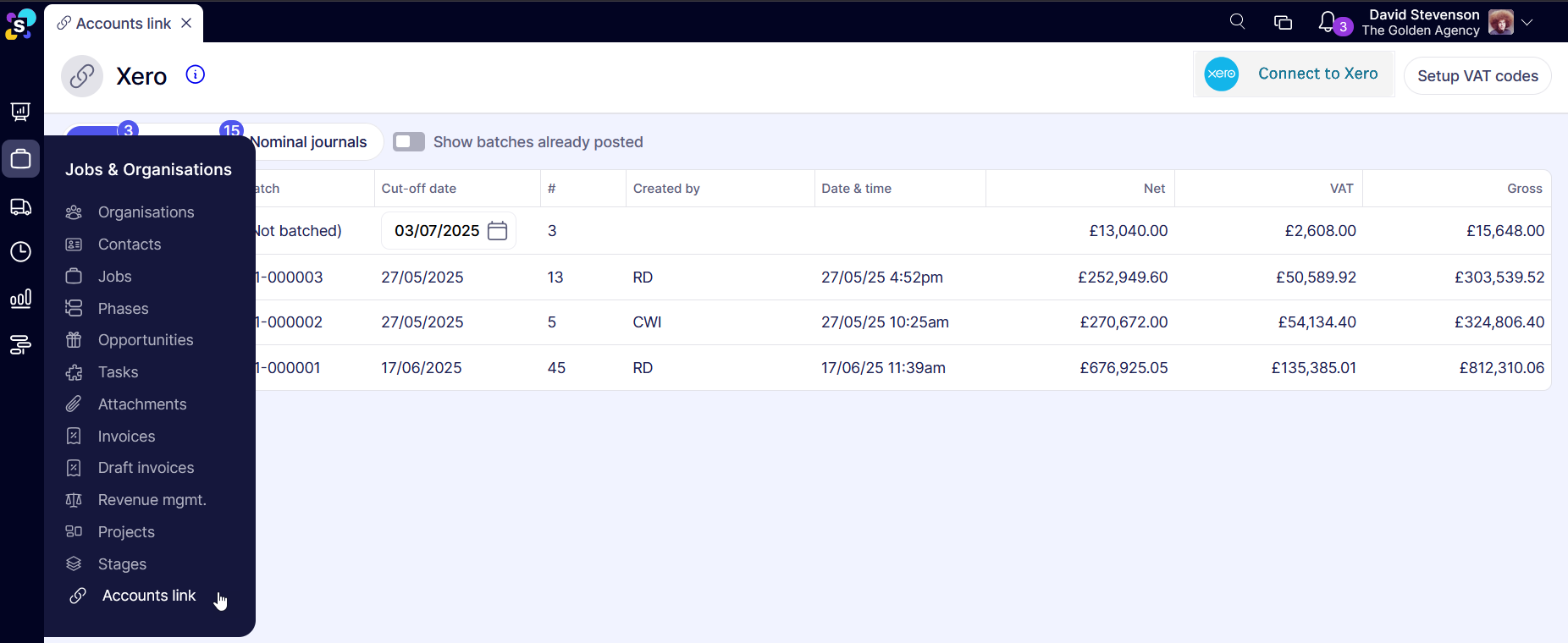This screenshot has width=1568, height=643.
Task: Click the delivery truck sidebar icon
Action: pos(20,207)
